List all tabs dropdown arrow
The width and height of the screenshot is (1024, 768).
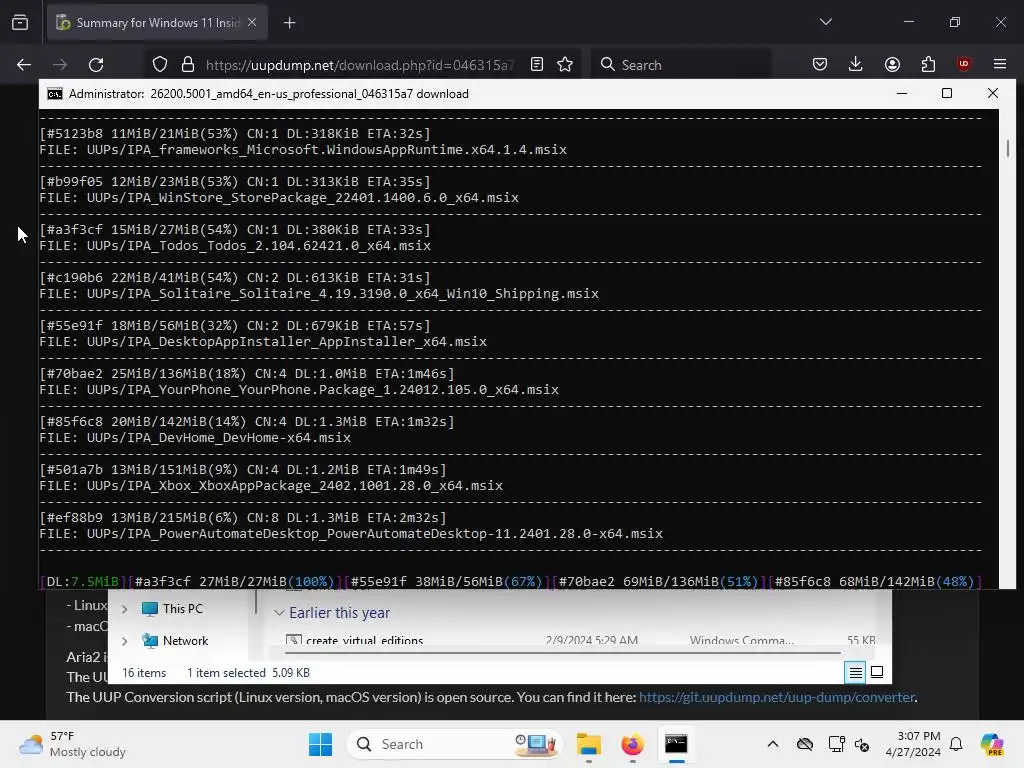(x=825, y=22)
